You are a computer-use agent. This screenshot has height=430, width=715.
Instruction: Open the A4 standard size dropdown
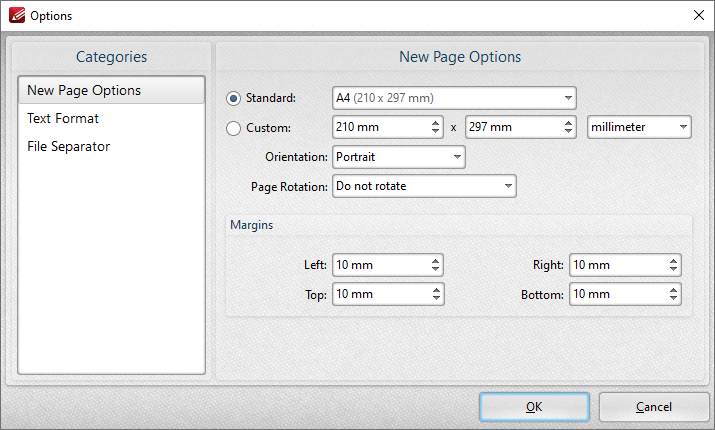454,98
